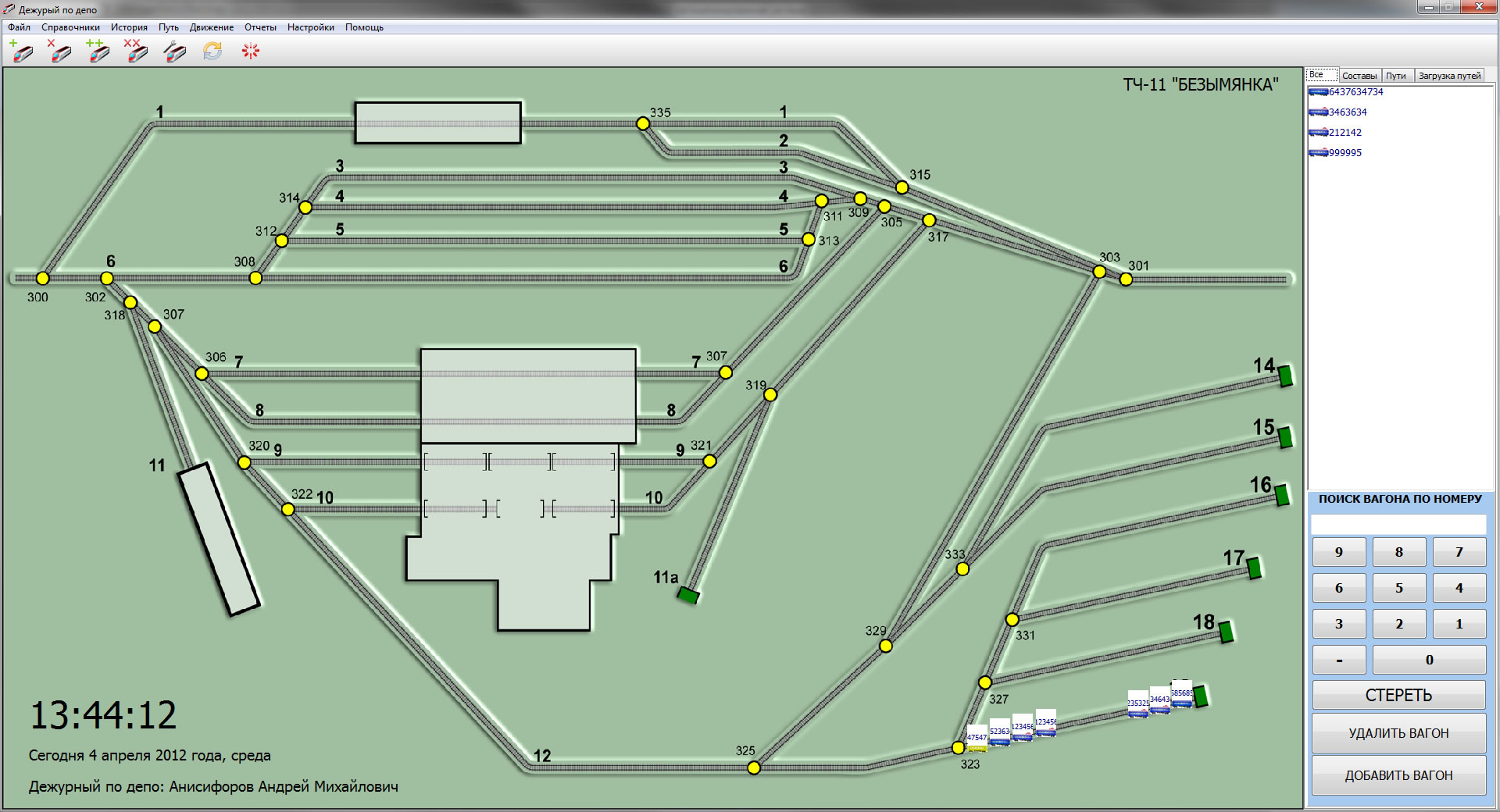Toggle yellow switch point 319

tap(770, 395)
